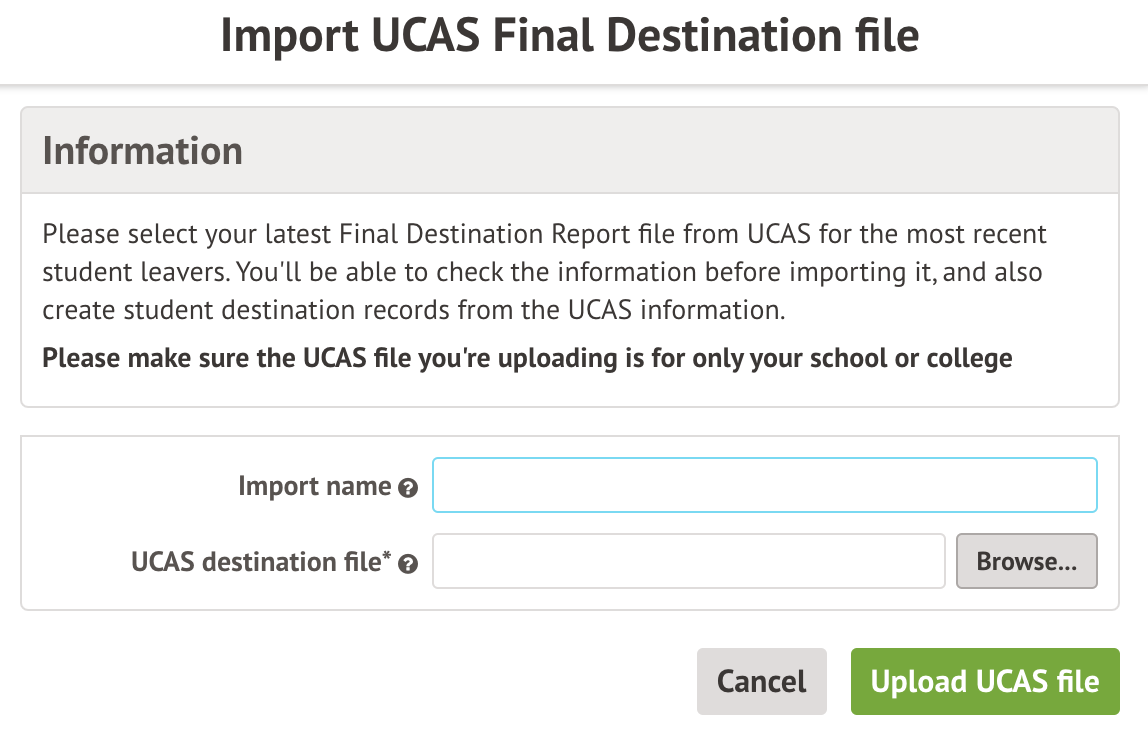Click the UCAS destination file label text
Screen dimensions: 1148x734
(x=254, y=562)
